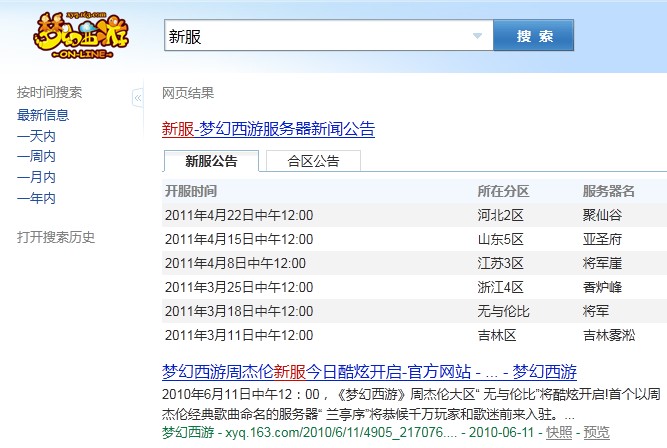Switch to the 新服公告 tab
This screenshot has height=448, width=667.
click(x=211, y=161)
